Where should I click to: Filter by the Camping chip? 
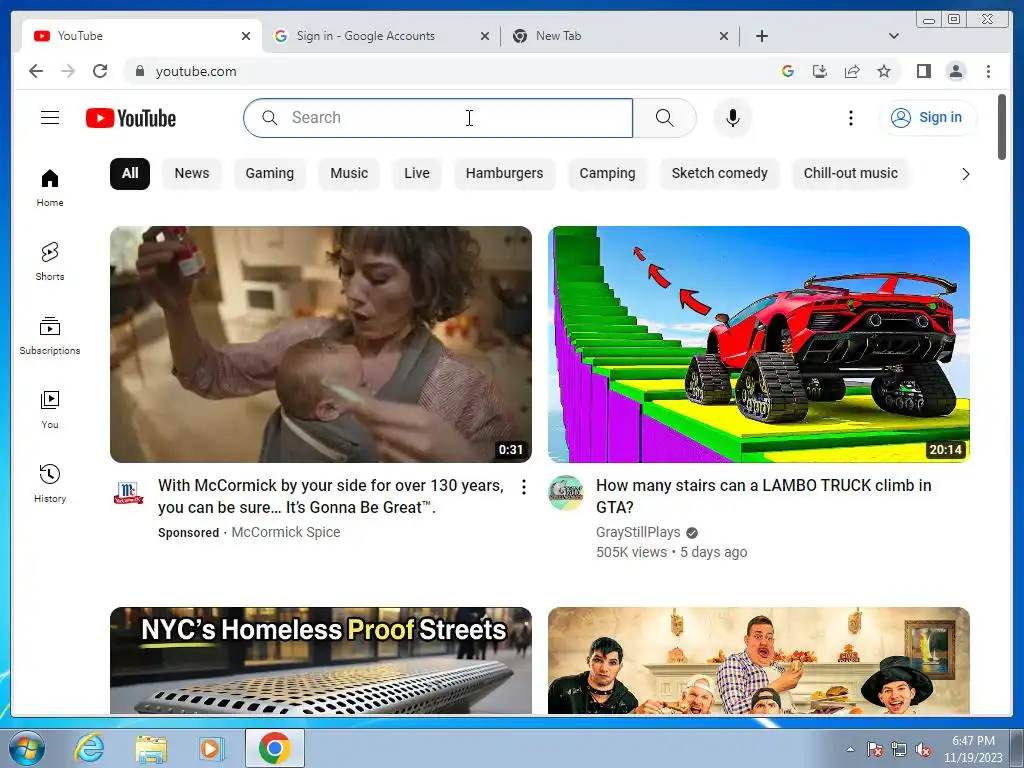pos(607,174)
